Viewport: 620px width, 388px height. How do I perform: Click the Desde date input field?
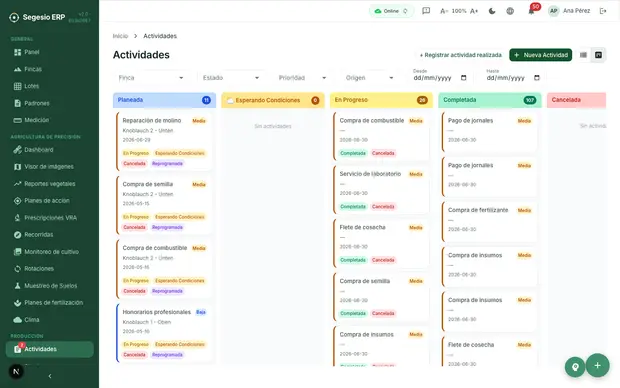point(440,78)
